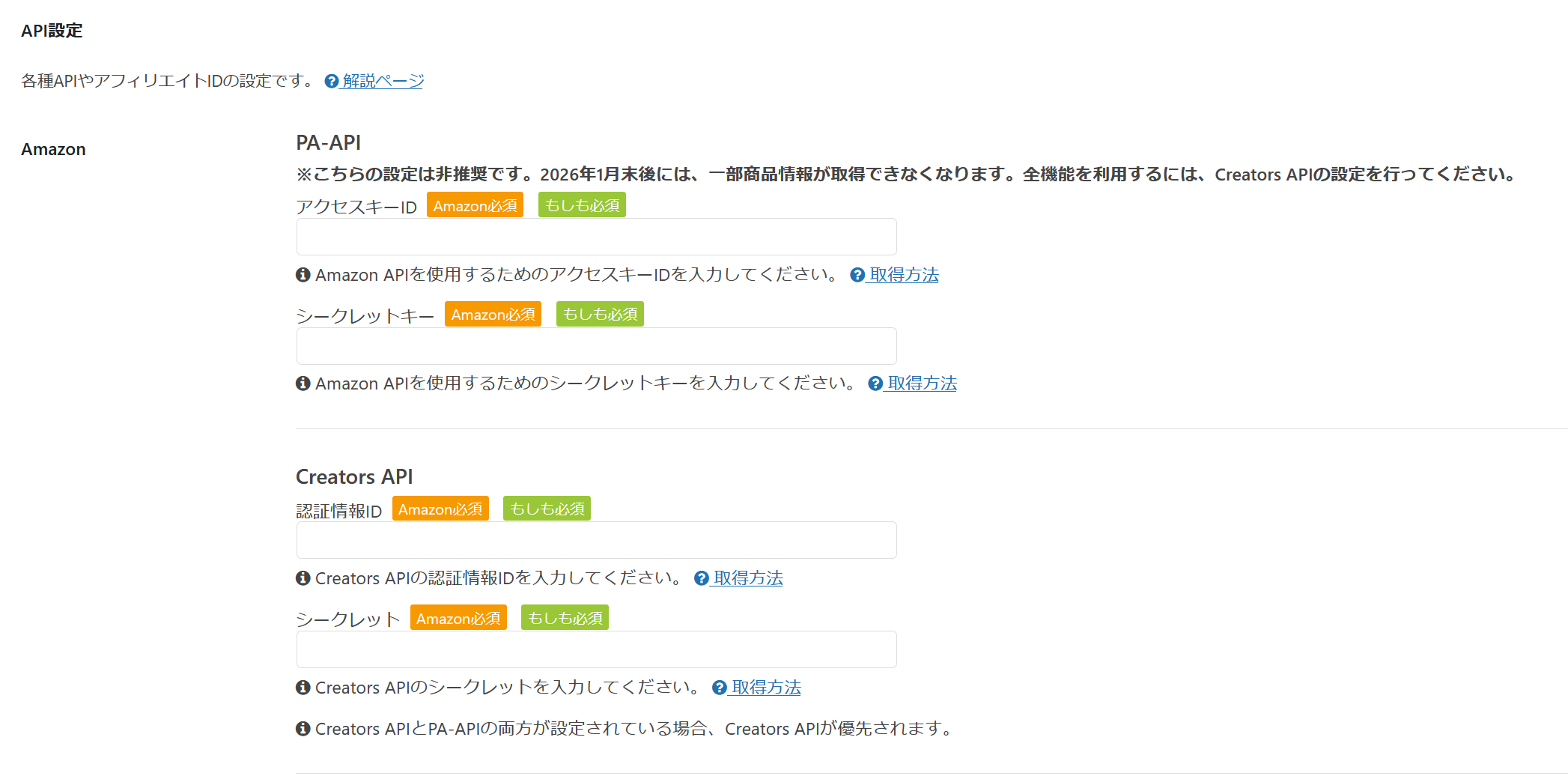The image size is (1568, 776).
Task: Click もしも必須 badge next to Creators API シークレット
Action: 565,618
